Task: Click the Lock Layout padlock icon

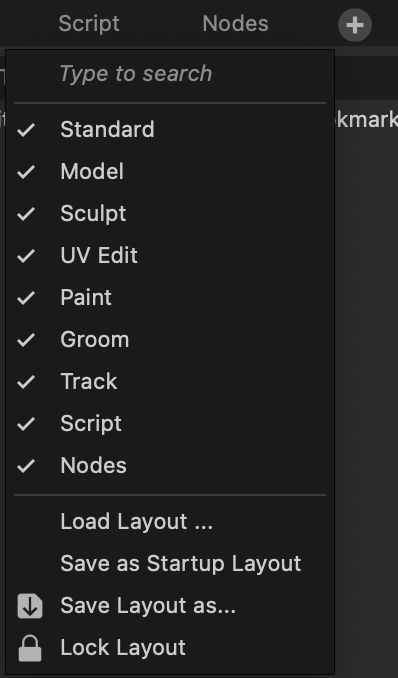Action: click(30, 648)
